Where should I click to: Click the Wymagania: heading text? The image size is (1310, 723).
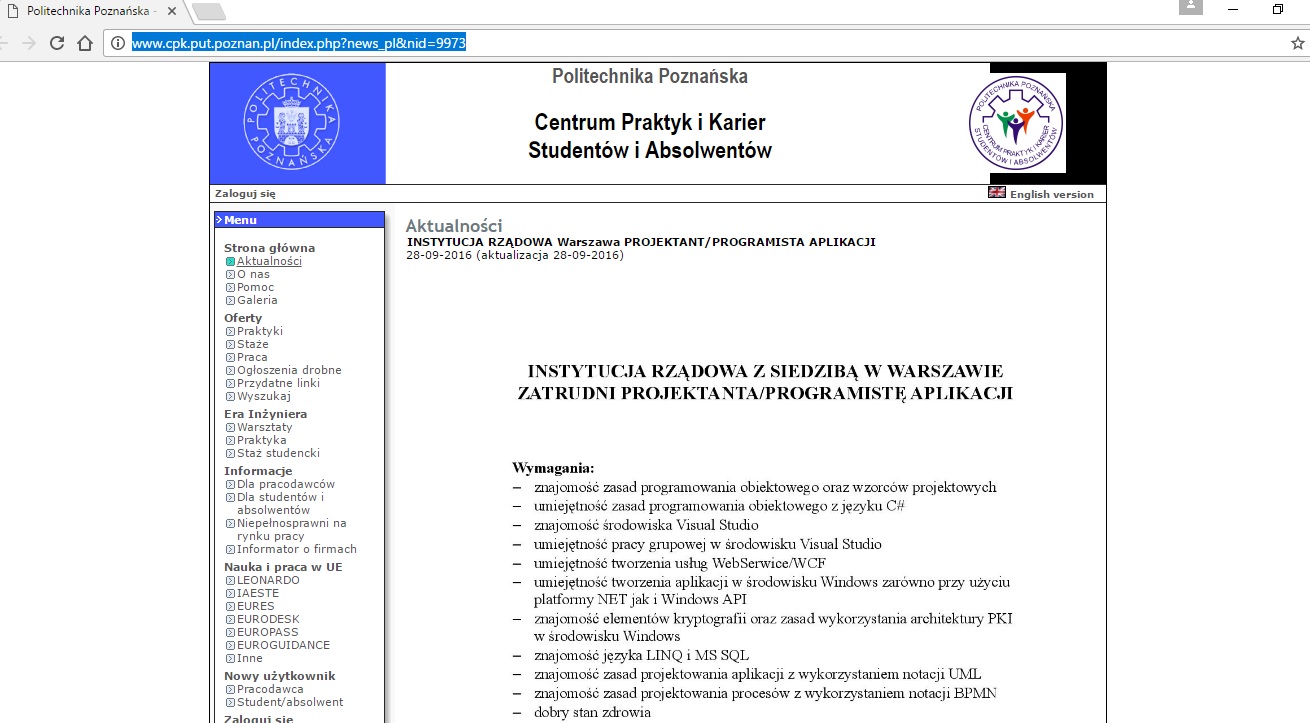coord(553,468)
